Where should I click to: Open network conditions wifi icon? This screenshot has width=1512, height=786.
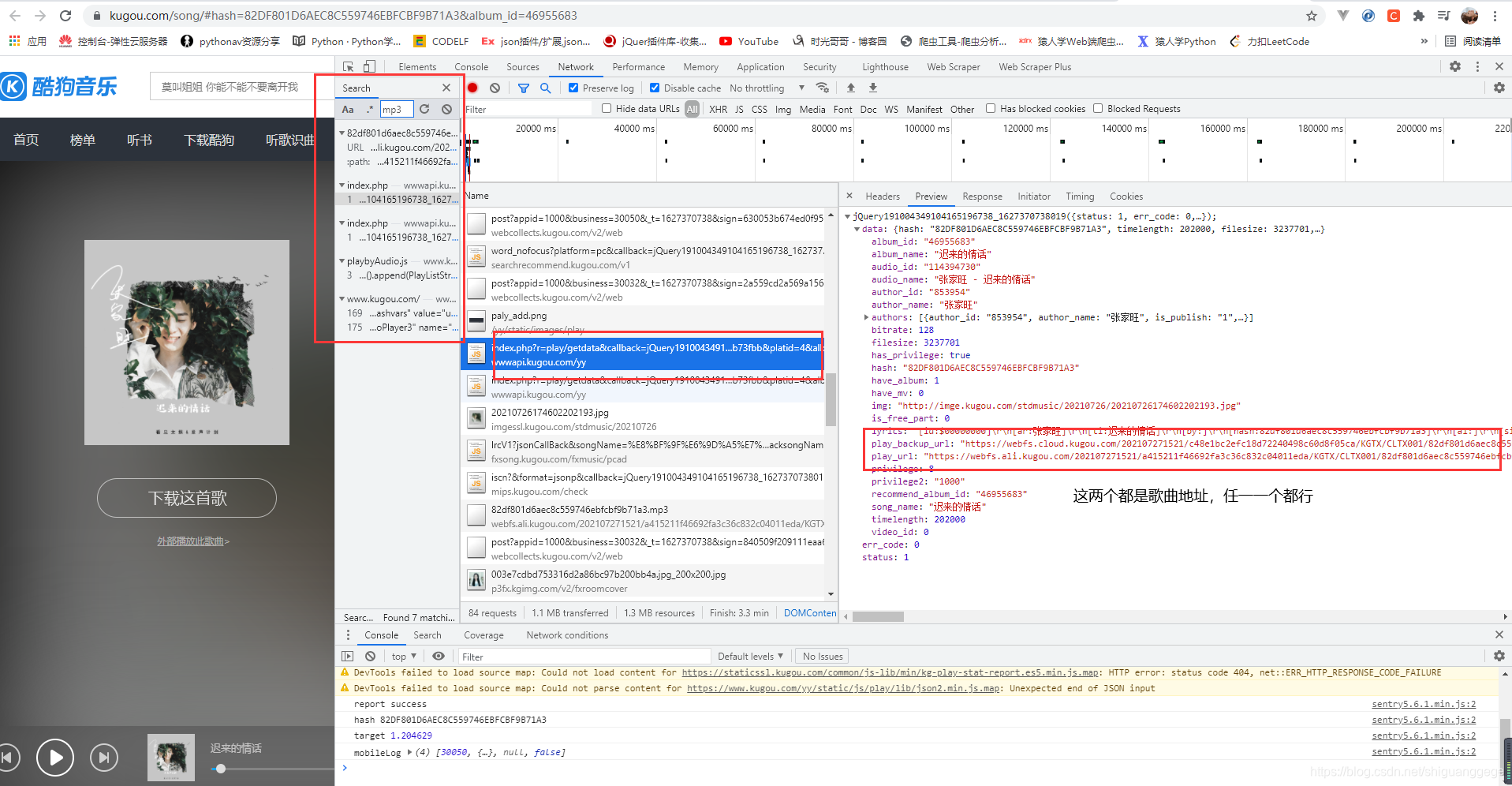point(823,88)
